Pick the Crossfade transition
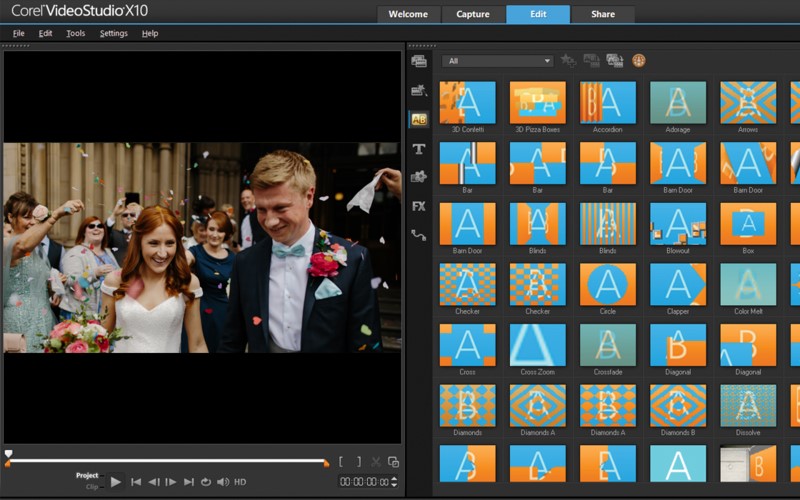This screenshot has height=500, width=800. [x=608, y=345]
